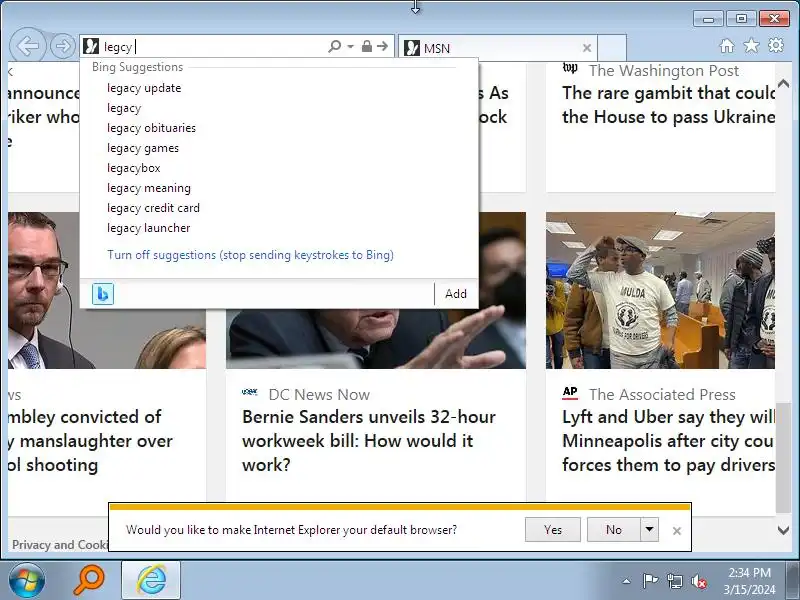This screenshot has height=600, width=800.
Task: Click inside the address bar text field
Action: click(x=214, y=47)
